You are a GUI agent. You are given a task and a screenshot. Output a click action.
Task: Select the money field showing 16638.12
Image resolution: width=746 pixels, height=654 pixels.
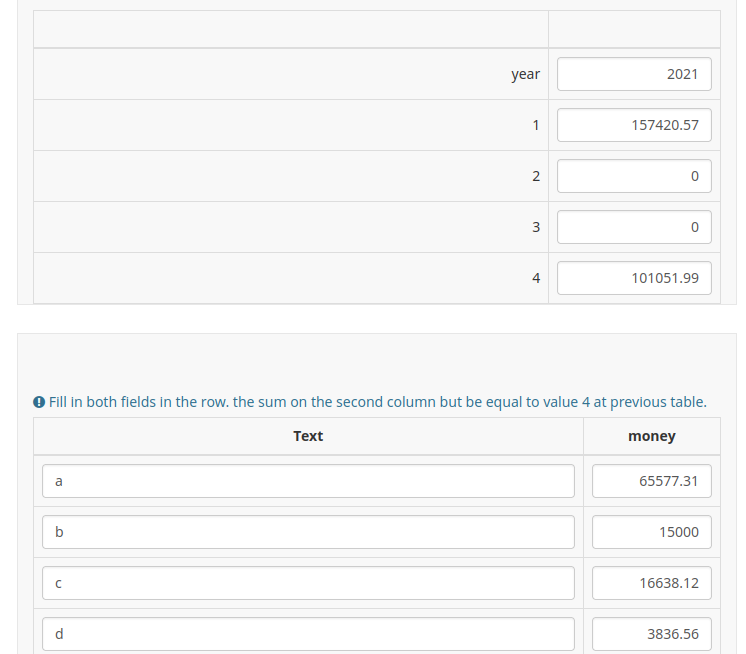651,583
